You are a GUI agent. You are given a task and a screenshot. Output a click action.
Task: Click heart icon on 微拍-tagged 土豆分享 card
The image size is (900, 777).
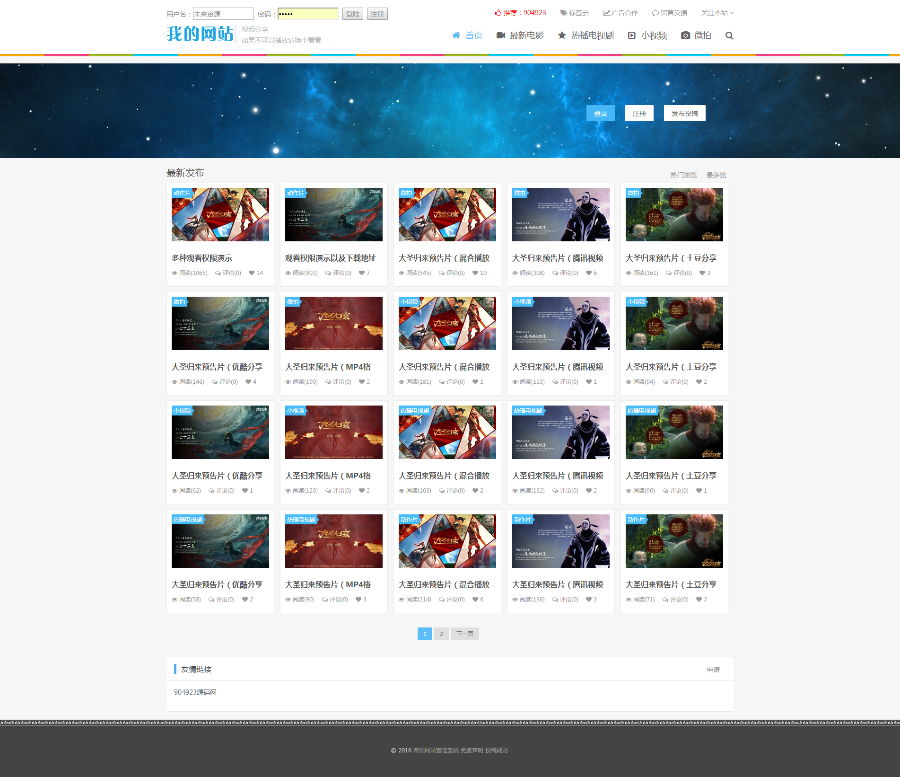coord(702,273)
